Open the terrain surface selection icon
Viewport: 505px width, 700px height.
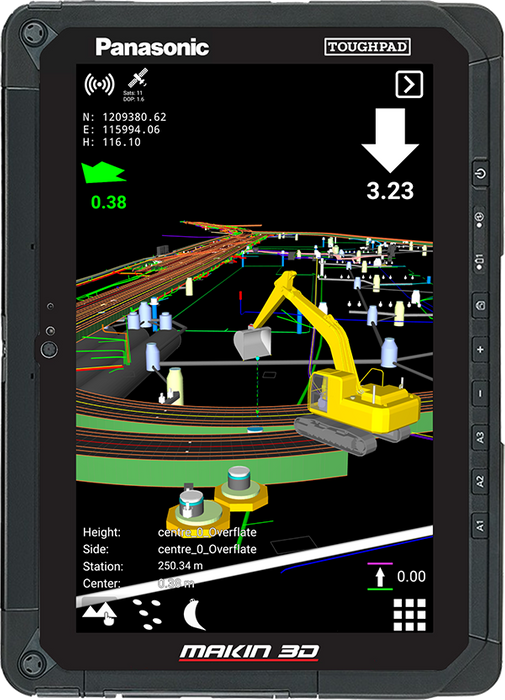pyautogui.click(x=99, y=614)
